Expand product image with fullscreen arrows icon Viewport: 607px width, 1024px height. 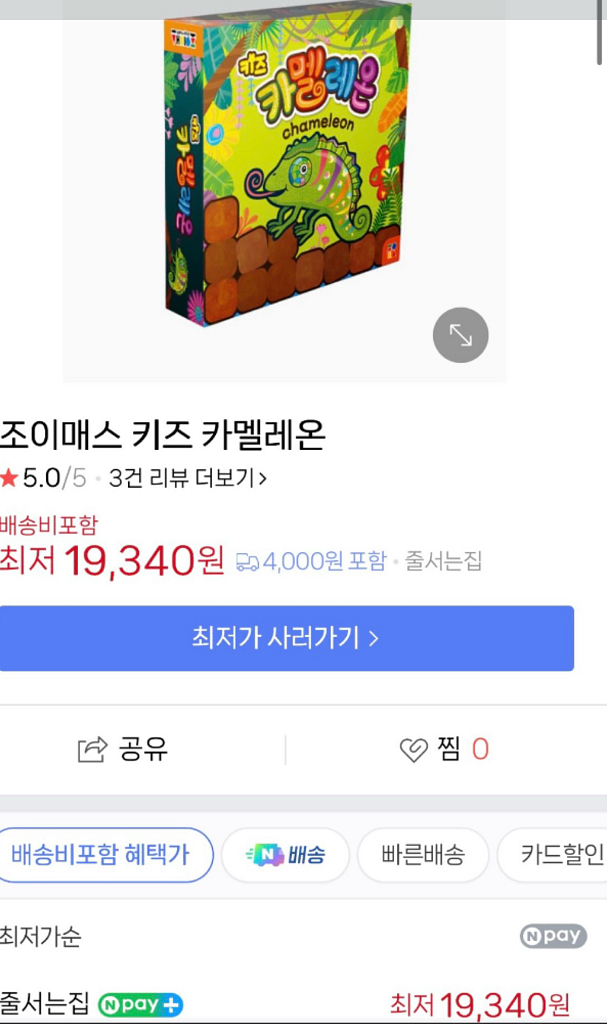point(461,335)
